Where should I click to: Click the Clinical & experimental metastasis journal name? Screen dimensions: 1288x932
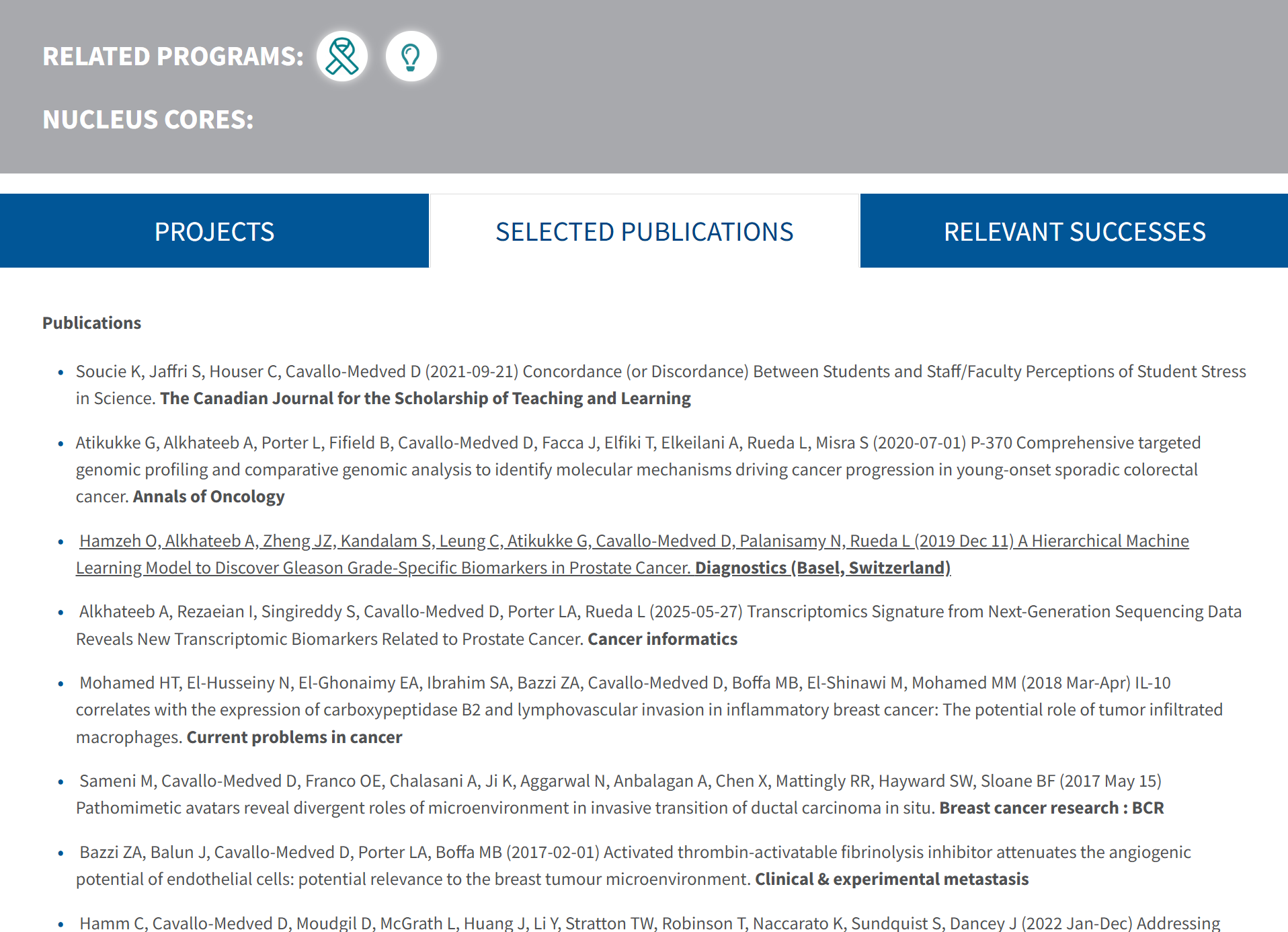tap(891, 880)
